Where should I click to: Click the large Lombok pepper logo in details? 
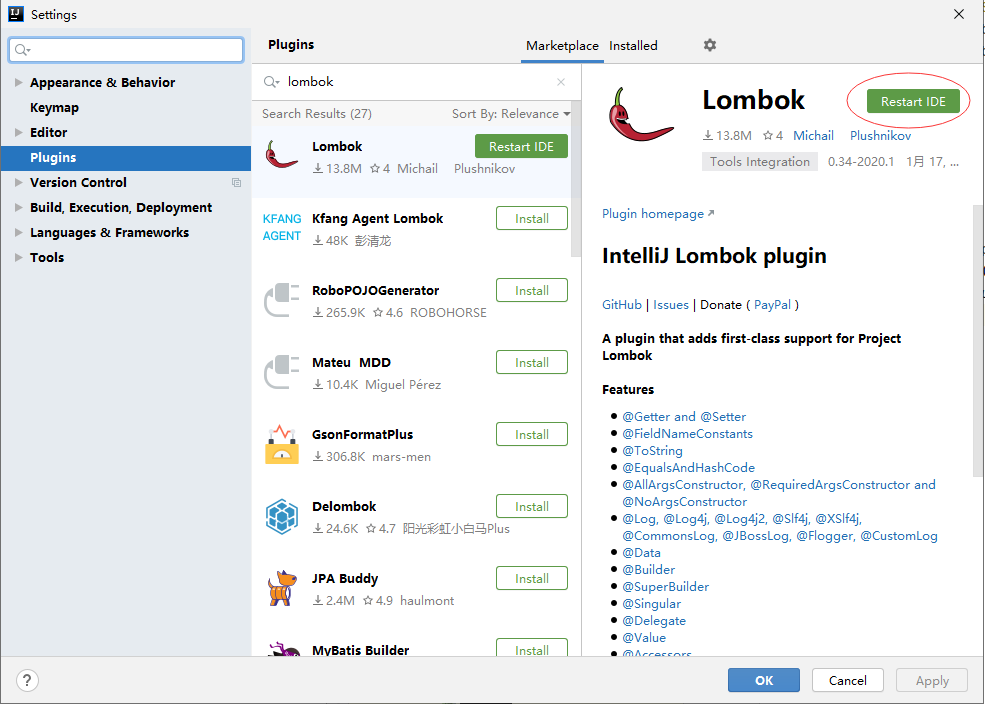641,114
